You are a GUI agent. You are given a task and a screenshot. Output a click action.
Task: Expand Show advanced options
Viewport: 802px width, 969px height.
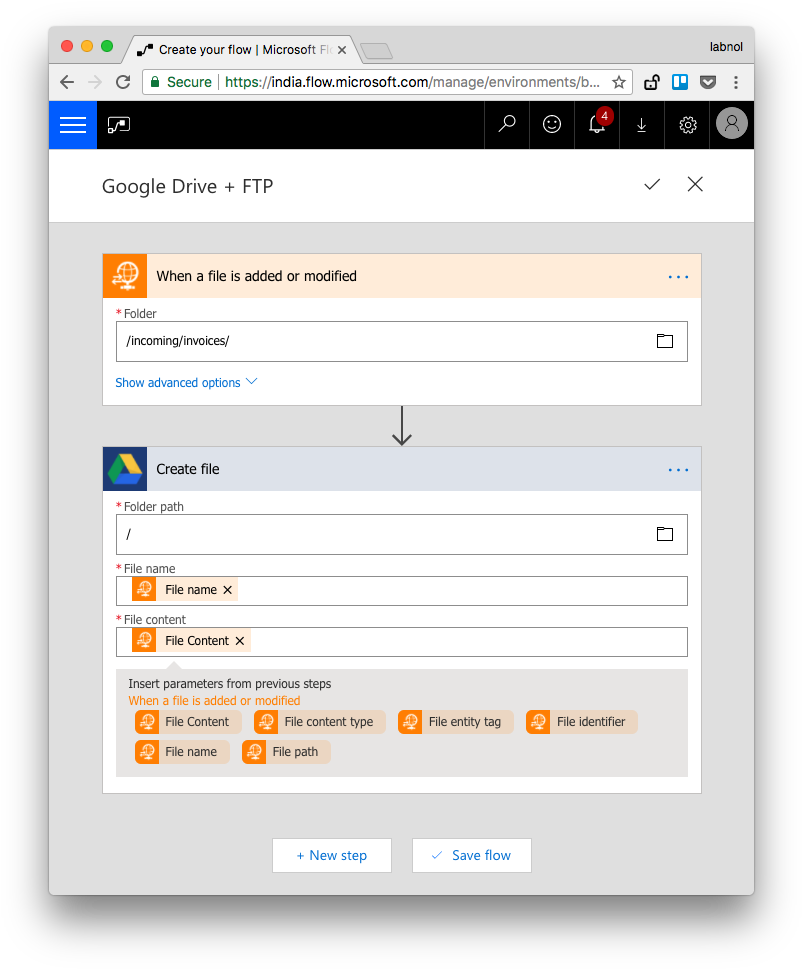[x=179, y=382]
